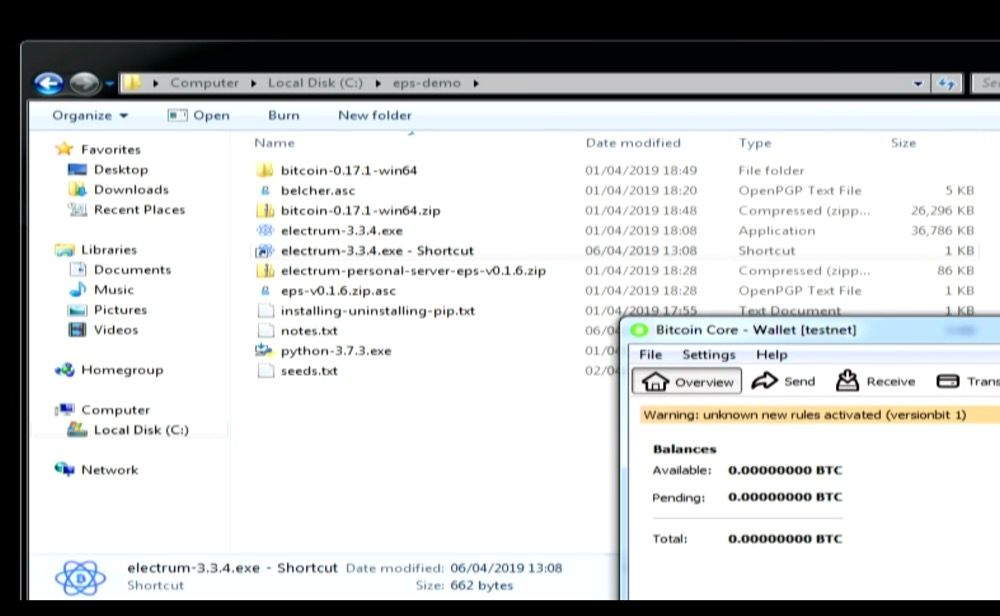Switch to Receive tab in Bitcoin Core

point(875,381)
